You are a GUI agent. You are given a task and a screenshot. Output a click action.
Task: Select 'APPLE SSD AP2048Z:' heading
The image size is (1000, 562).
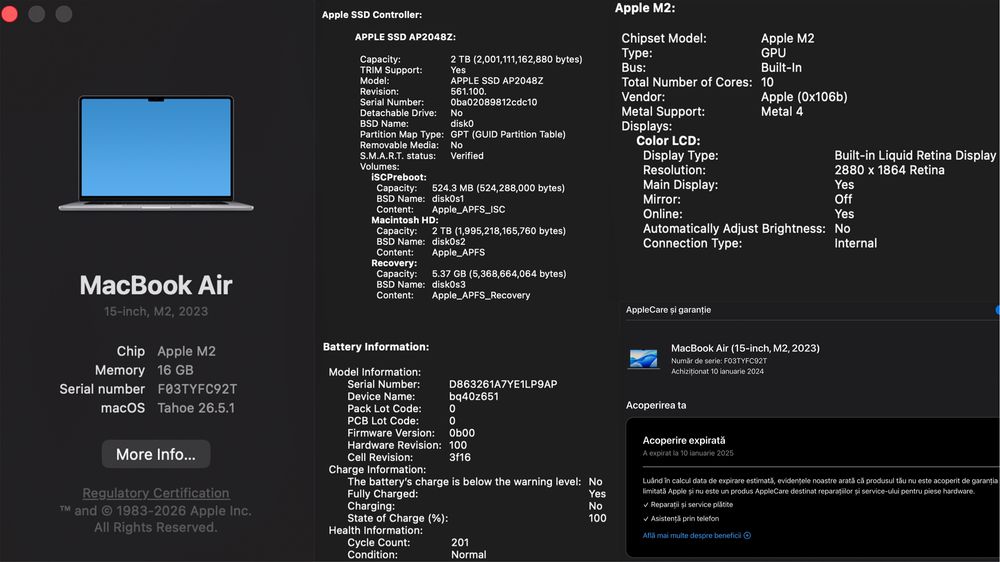click(405, 37)
